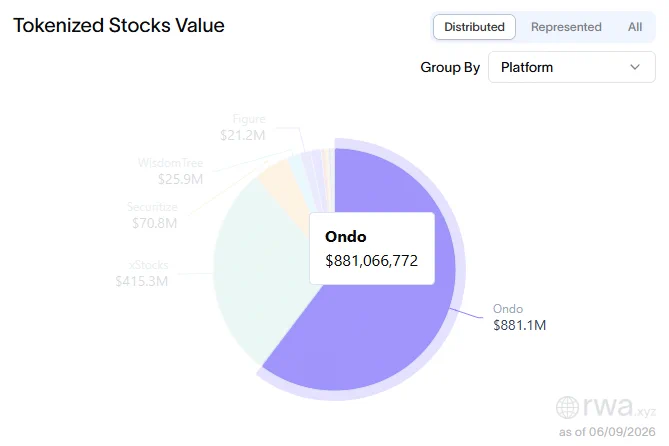Click the Securitize $70.8M chart label
This screenshot has width=669, height=446.
tap(152, 215)
